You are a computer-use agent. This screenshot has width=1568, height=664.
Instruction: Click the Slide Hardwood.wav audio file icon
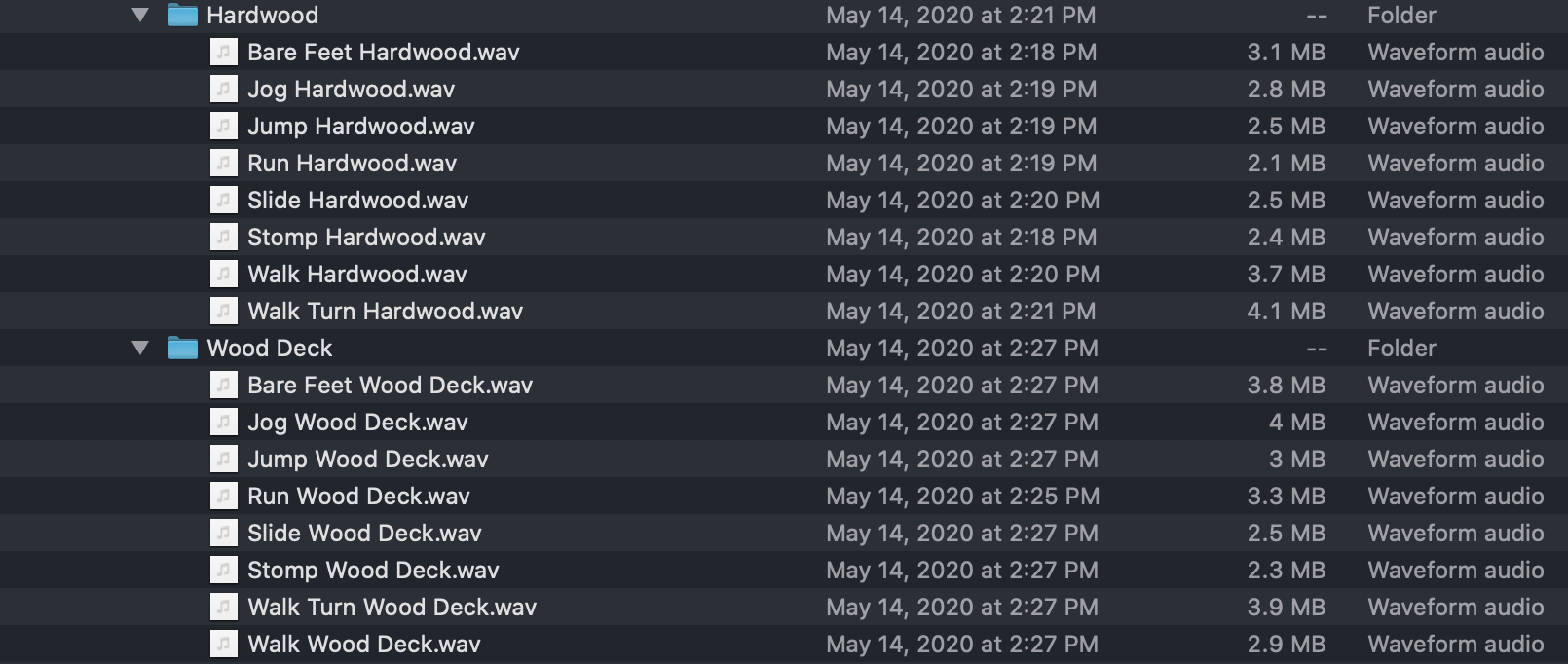point(224,201)
